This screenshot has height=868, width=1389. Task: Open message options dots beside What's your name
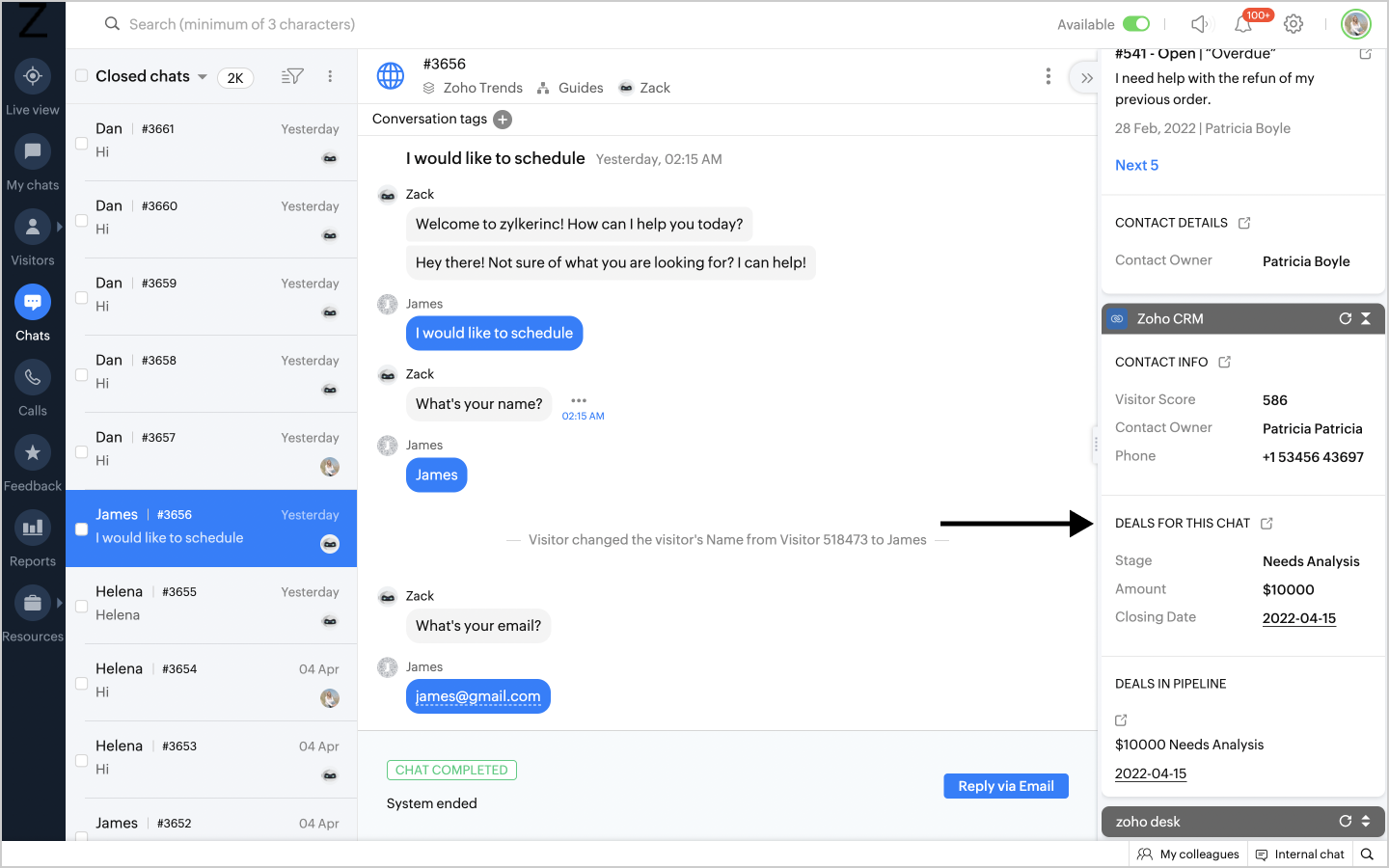tap(579, 400)
